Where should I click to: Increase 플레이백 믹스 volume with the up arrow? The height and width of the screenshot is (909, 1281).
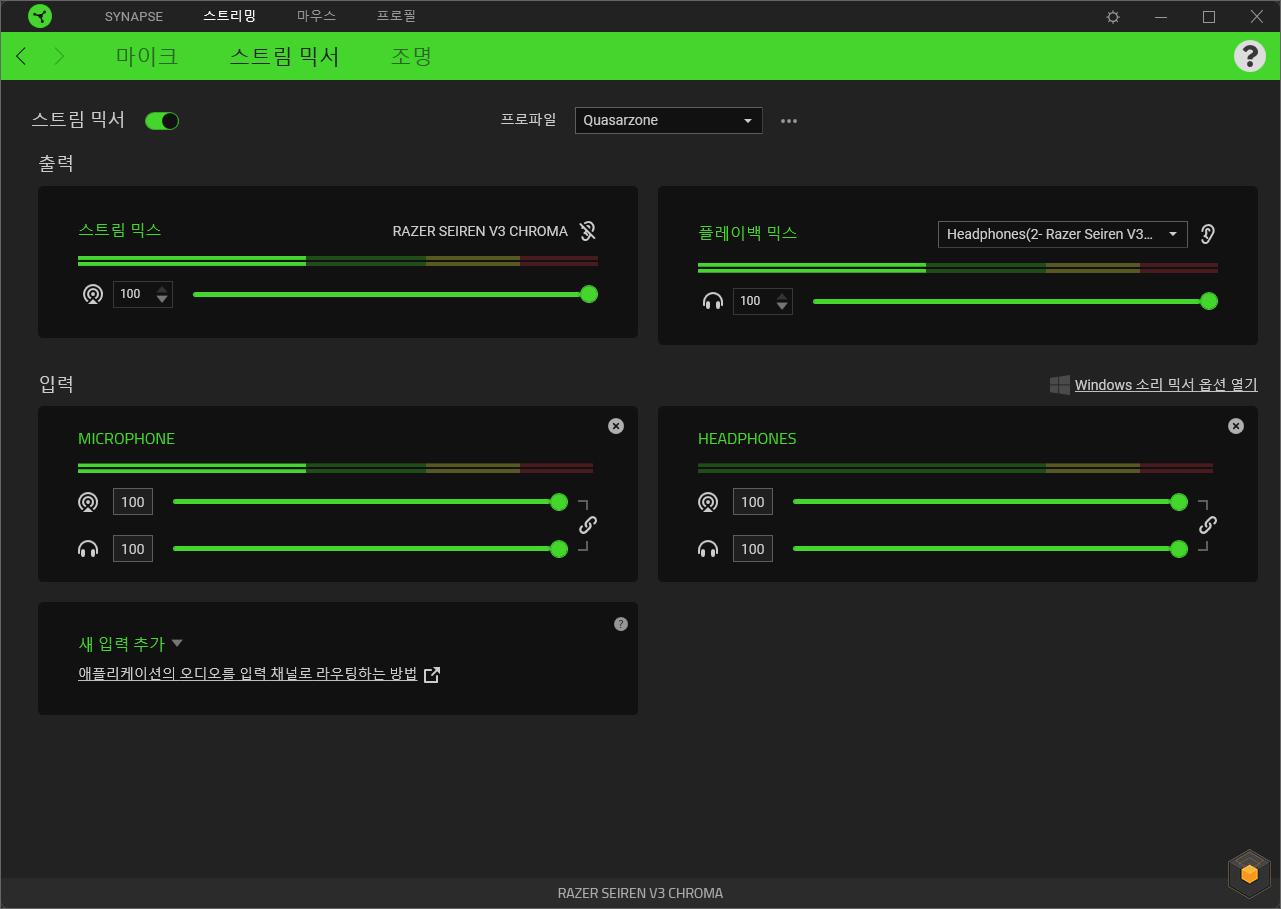coord(782,295)
